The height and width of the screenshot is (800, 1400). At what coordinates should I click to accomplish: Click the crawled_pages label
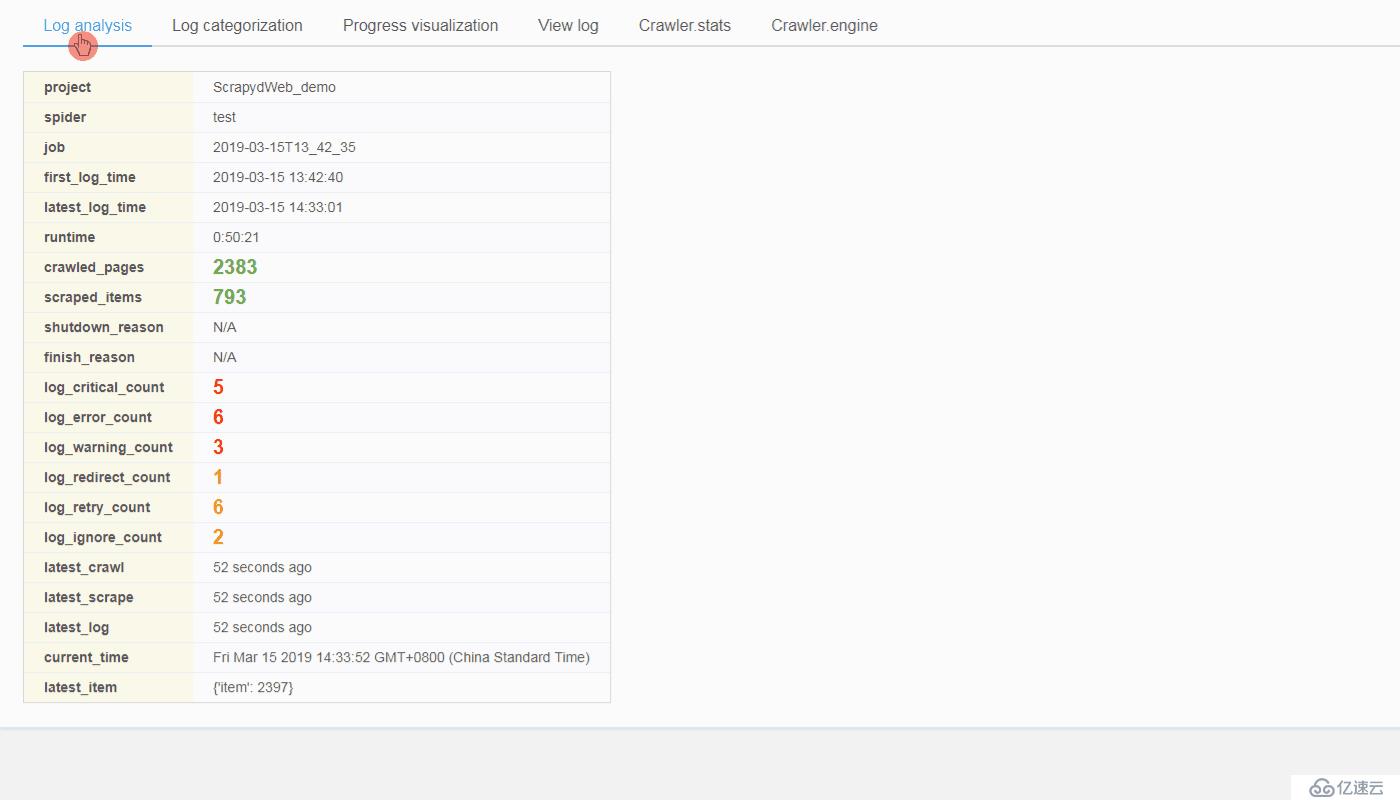pyautogui.click(x=94, y=267)
